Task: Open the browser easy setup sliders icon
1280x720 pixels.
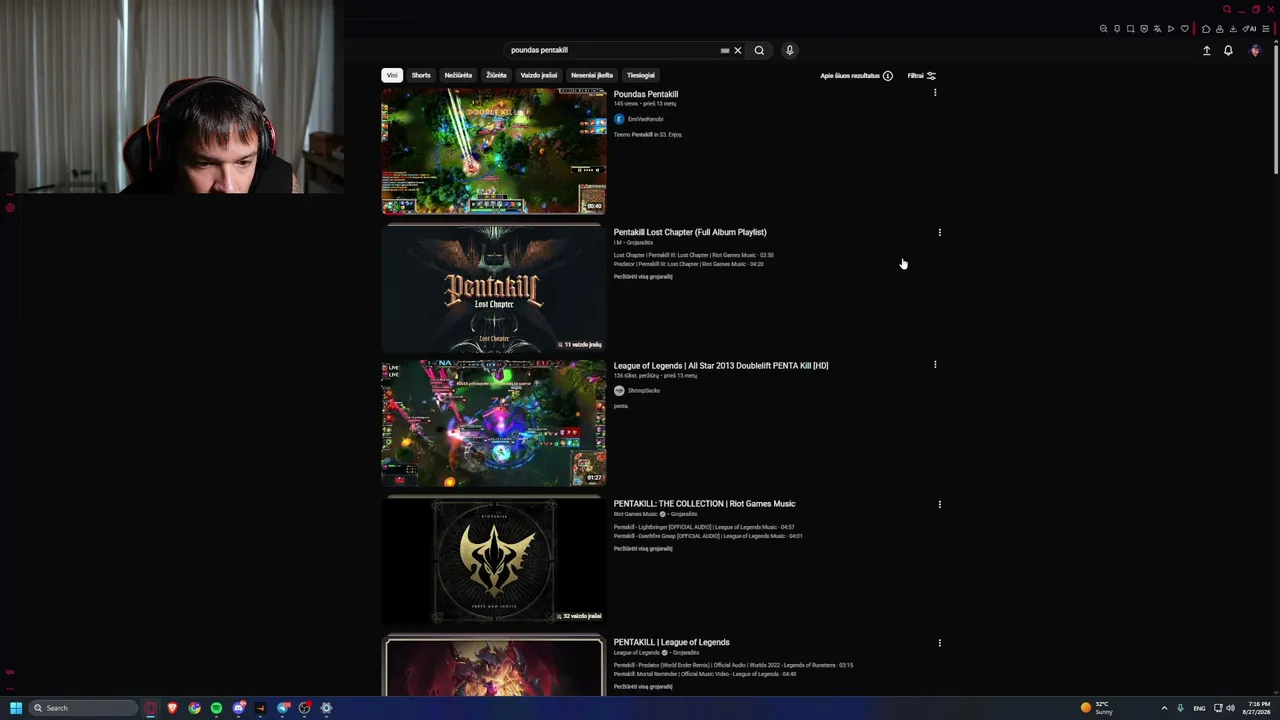Action: [x=1265, y=29]
